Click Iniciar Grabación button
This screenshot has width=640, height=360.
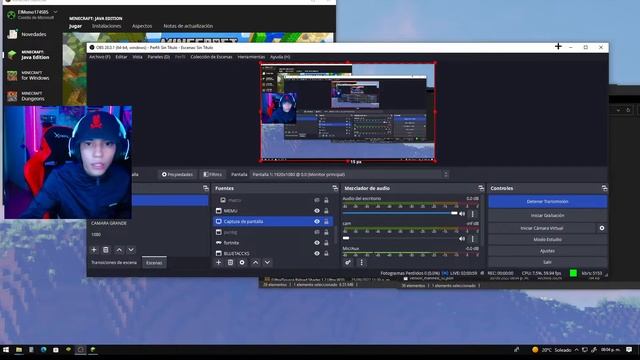(x=547, y=216)
